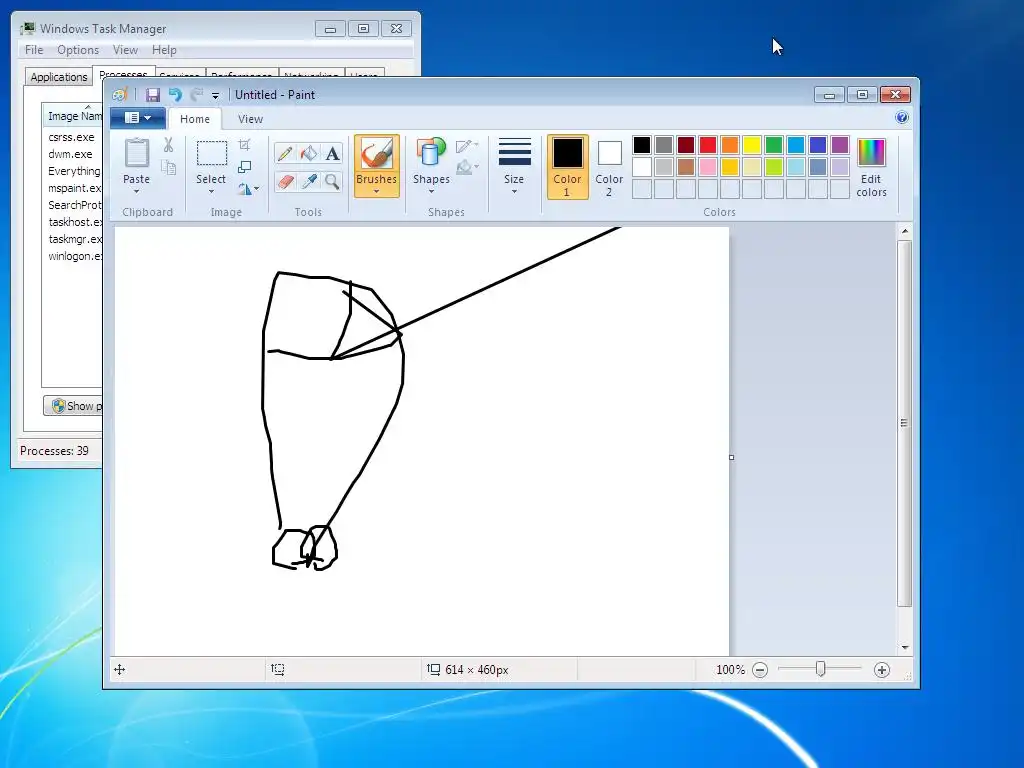The width and height of the screenshot is (1024, 768).
Task: Click the Shapes gallery icon
Action: tap(431, 153)
